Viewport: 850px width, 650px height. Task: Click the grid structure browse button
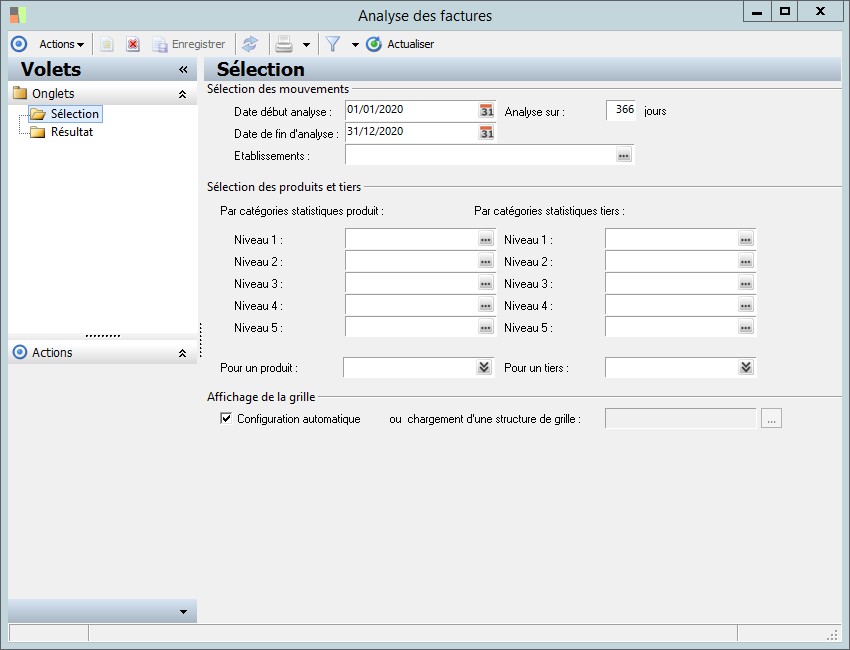point(770,420)
